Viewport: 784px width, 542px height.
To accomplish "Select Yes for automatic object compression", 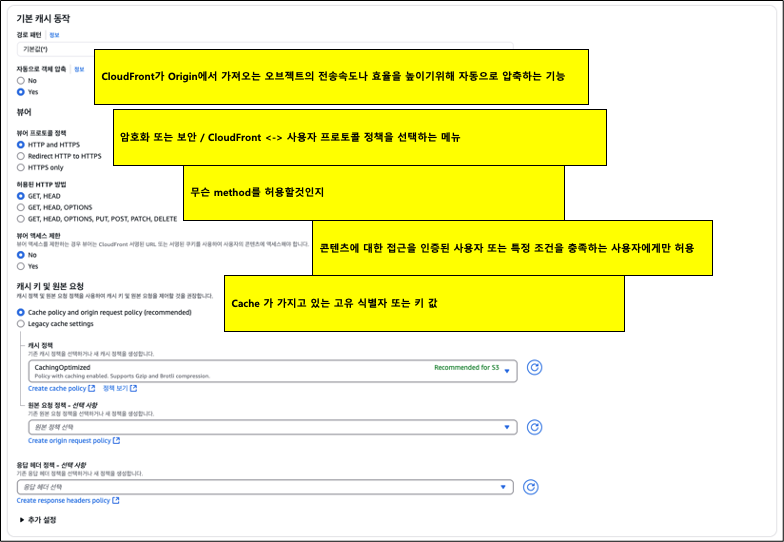I will [x=20, y=92].
